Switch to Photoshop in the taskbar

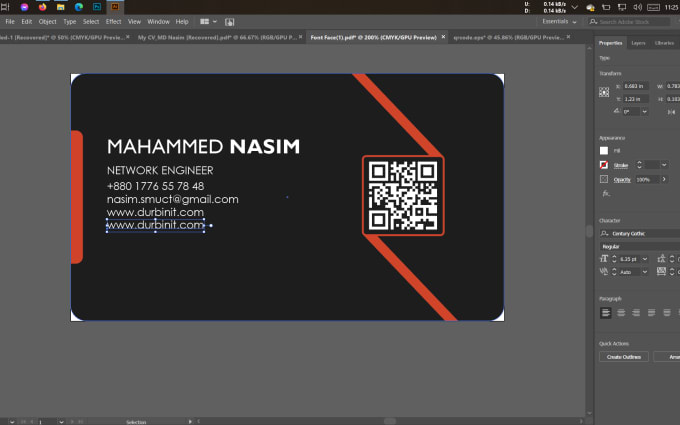(97, 7)
